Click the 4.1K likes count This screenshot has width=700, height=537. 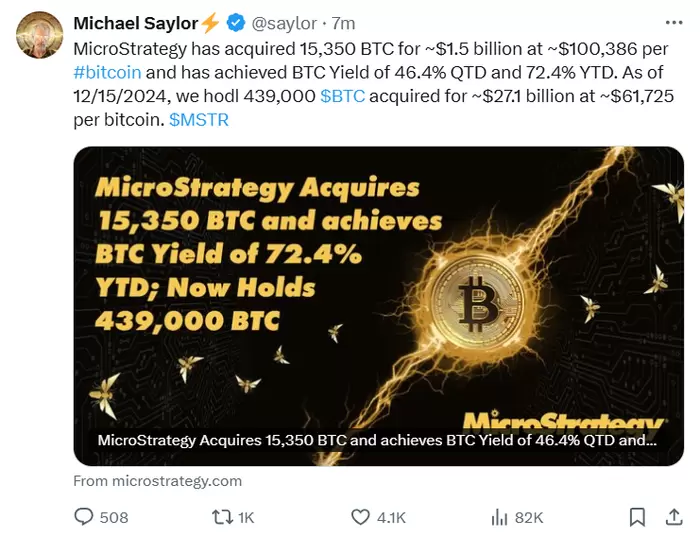pyautogui.click(x=391, y=517)
